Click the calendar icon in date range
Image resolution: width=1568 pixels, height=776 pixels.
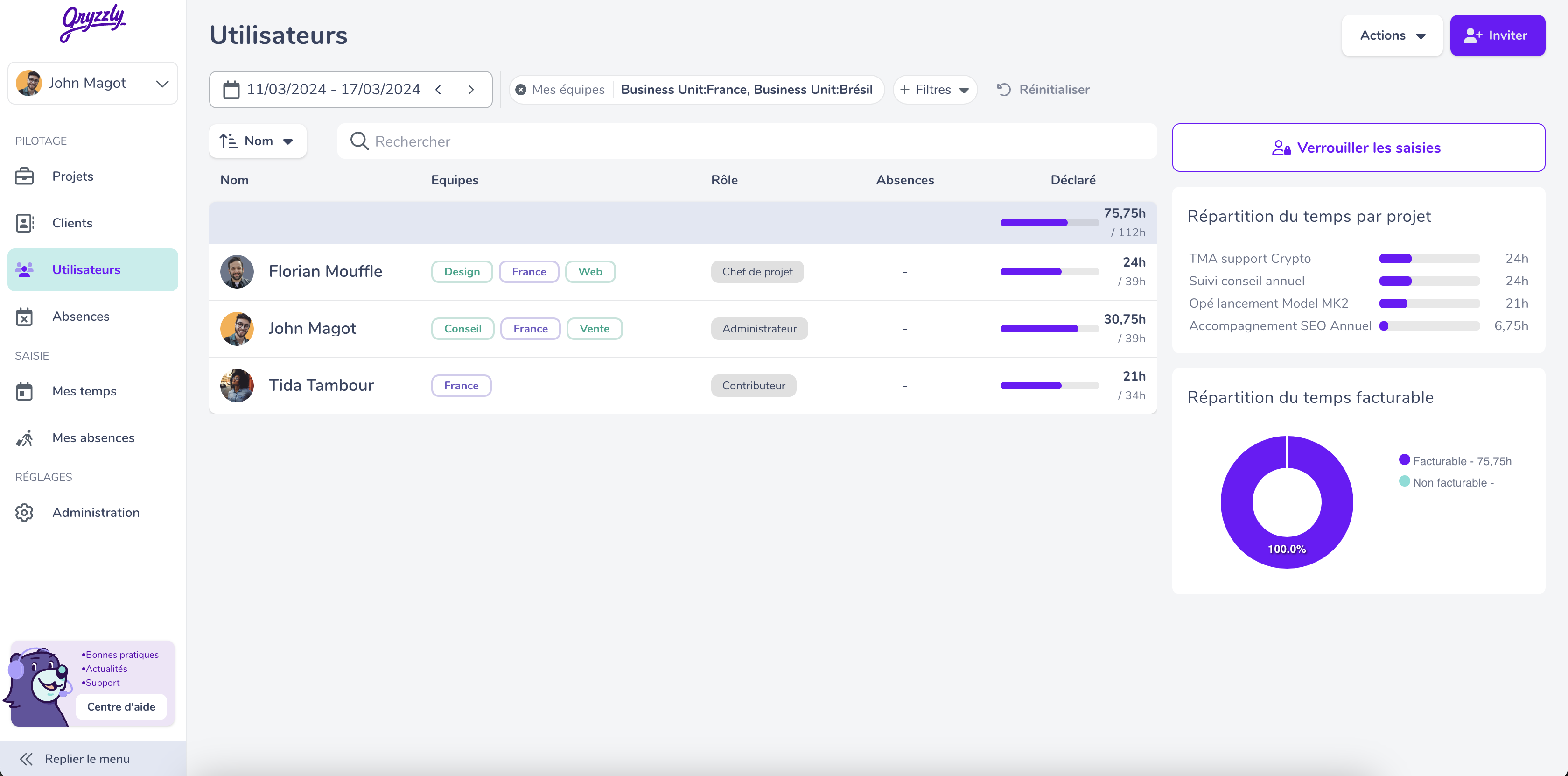click(x=231, y=90)
